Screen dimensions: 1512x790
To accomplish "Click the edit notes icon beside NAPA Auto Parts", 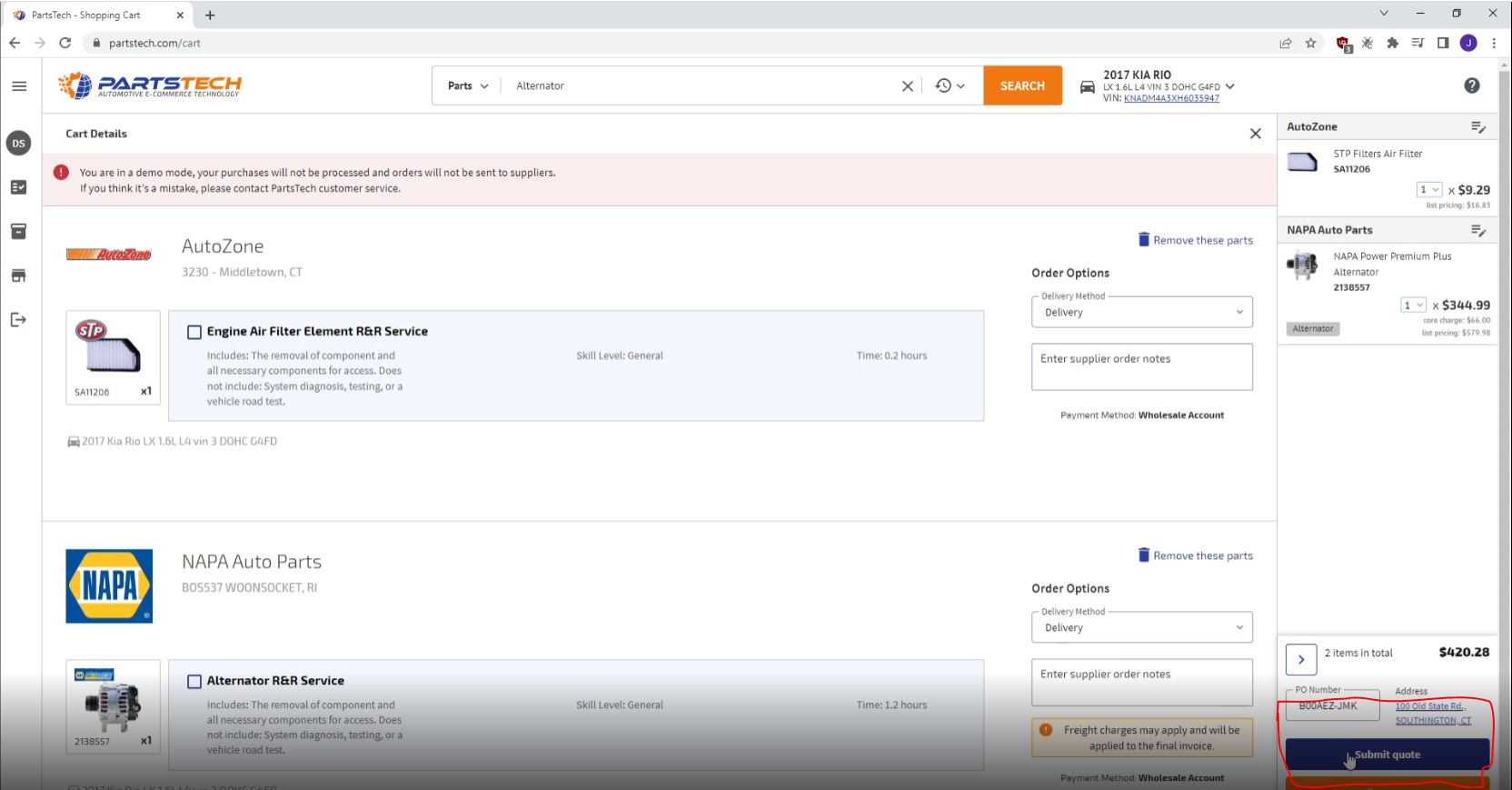I will (1477, 231).
